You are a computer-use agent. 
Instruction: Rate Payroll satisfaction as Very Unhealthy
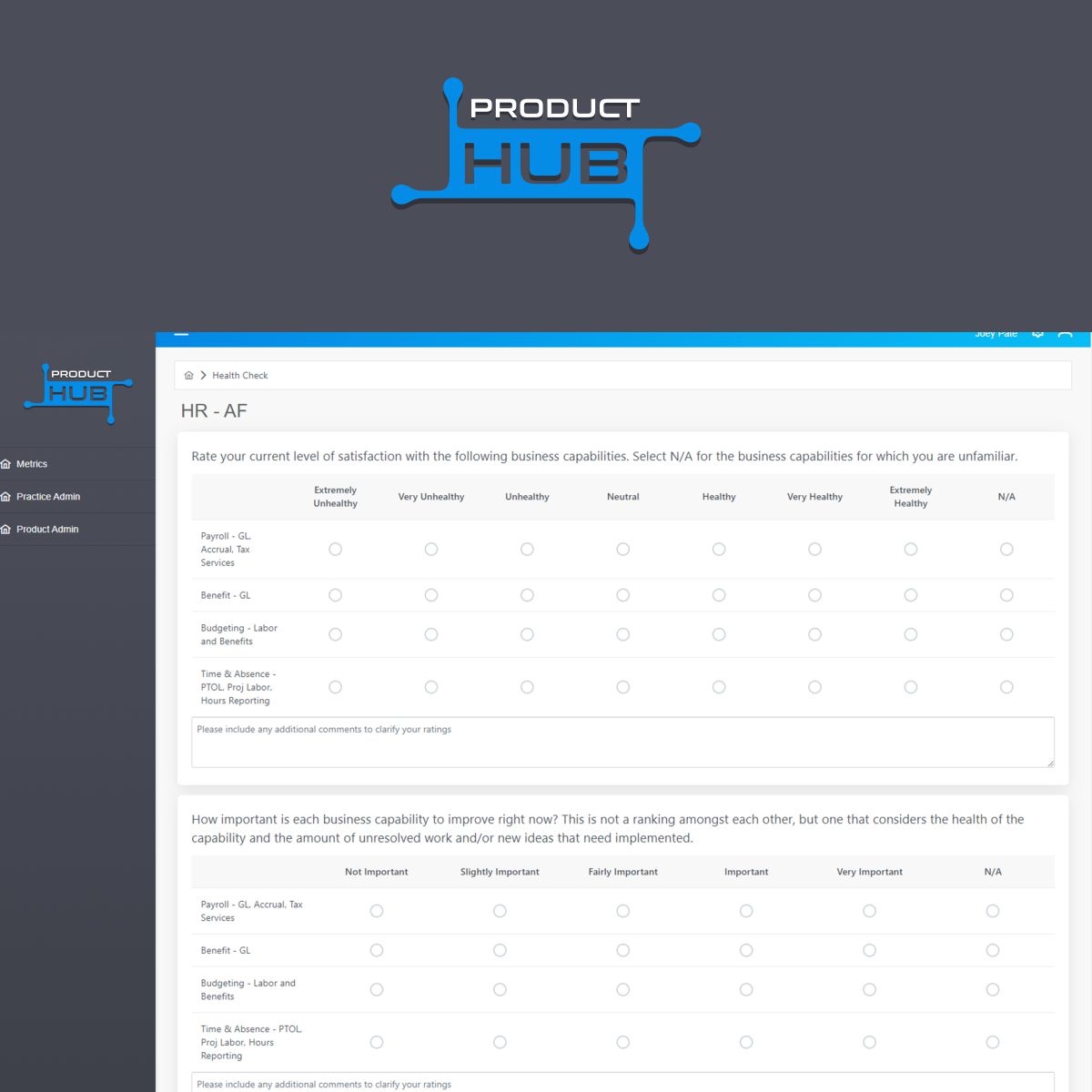coord(431,550)
